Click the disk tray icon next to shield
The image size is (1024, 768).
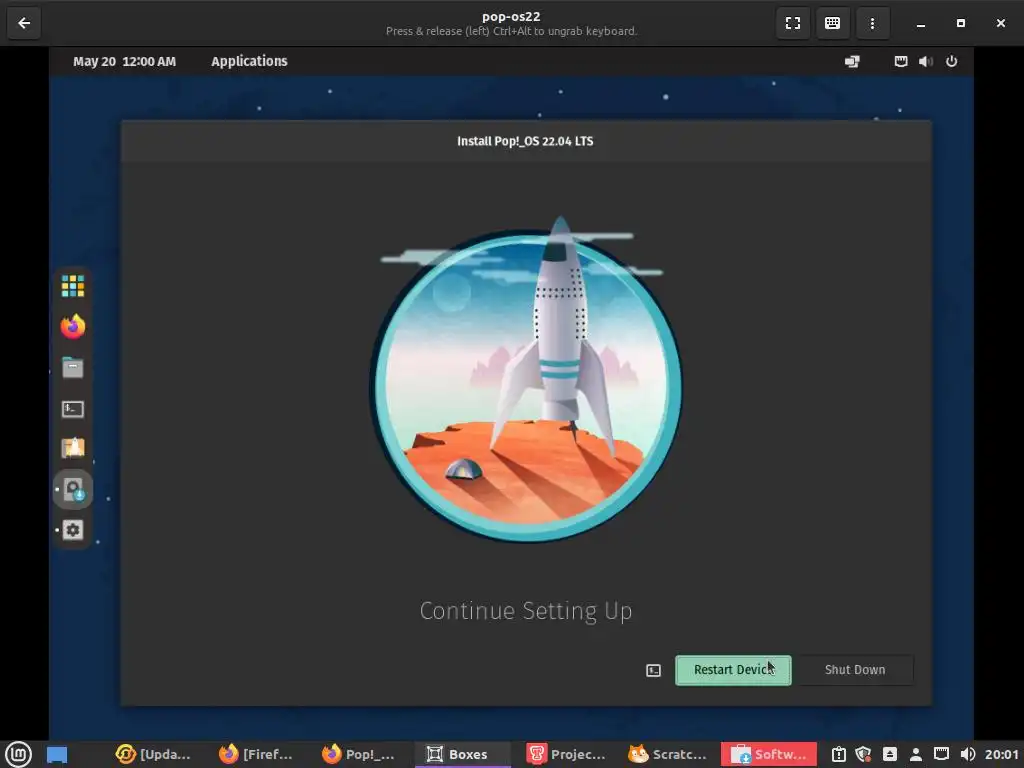click(889, 755)
